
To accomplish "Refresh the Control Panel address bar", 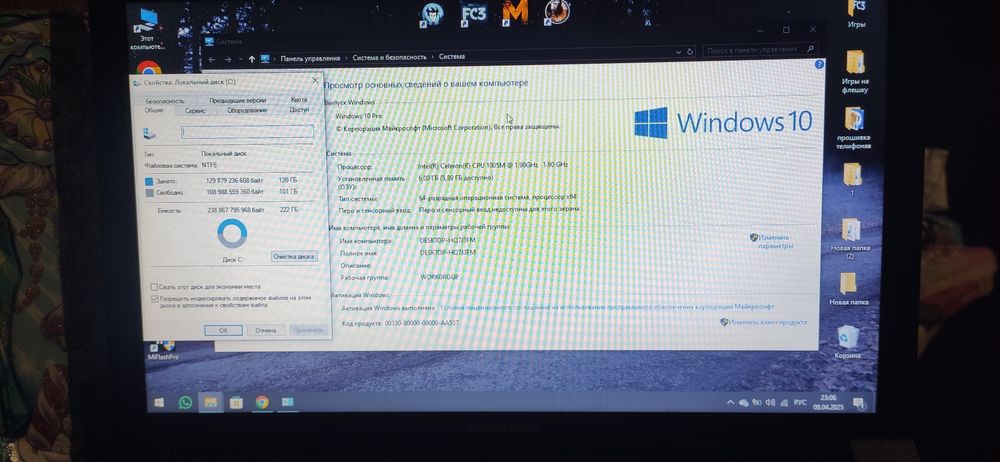I will click(689, 51).
